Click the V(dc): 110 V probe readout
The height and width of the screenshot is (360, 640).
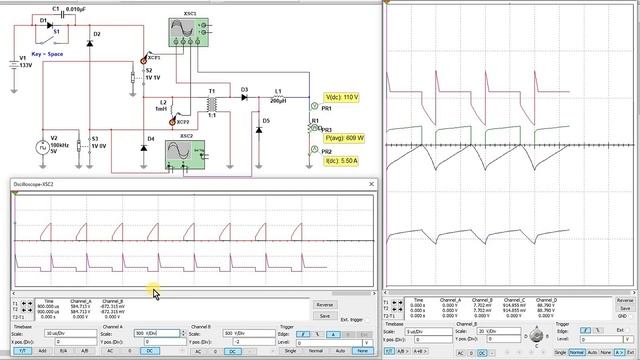click(x=342, y=98)
